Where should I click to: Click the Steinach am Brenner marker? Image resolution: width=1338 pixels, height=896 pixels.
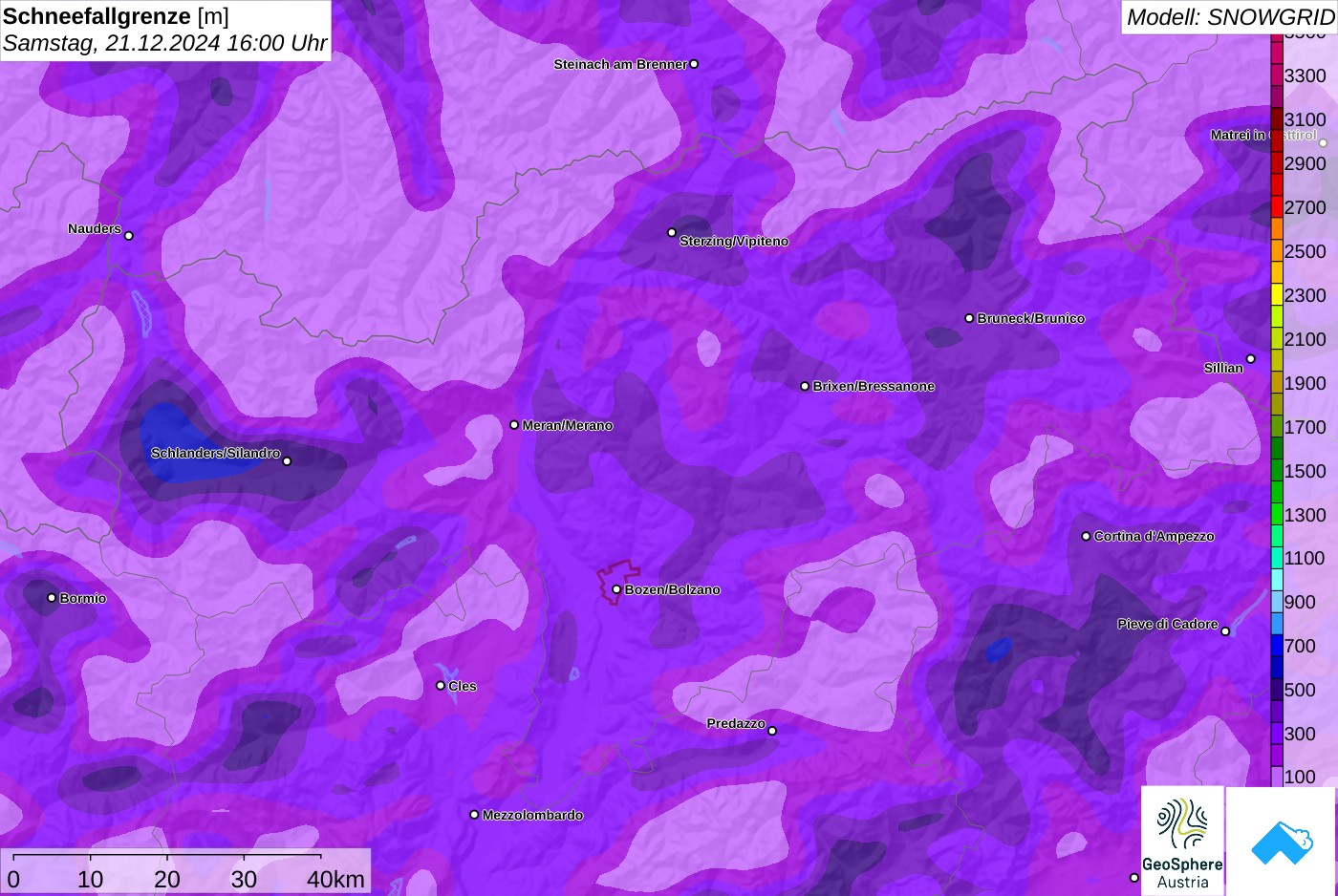click(x=694, y=64)
